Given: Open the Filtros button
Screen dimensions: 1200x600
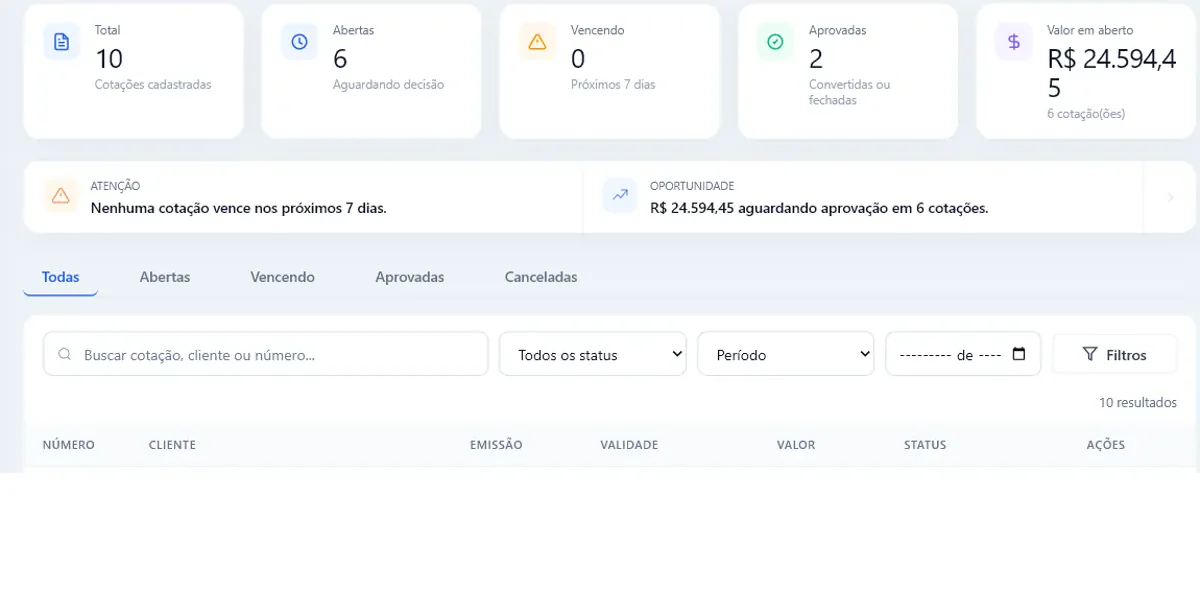Looking at the screenshot, I should click(x=1115, y=354).
